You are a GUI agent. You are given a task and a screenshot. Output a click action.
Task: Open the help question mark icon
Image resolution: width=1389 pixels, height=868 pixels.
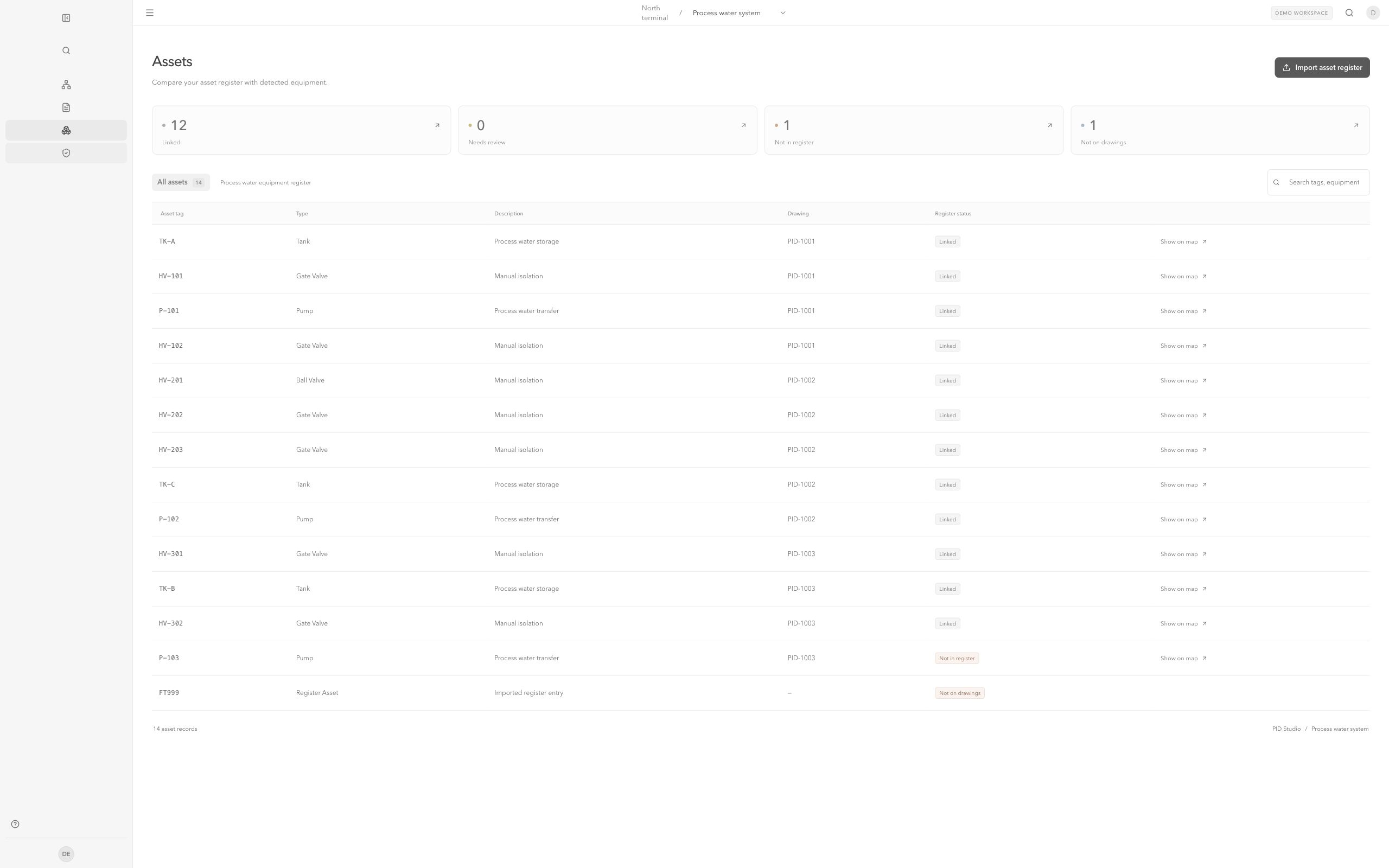(x=16, y=824)
